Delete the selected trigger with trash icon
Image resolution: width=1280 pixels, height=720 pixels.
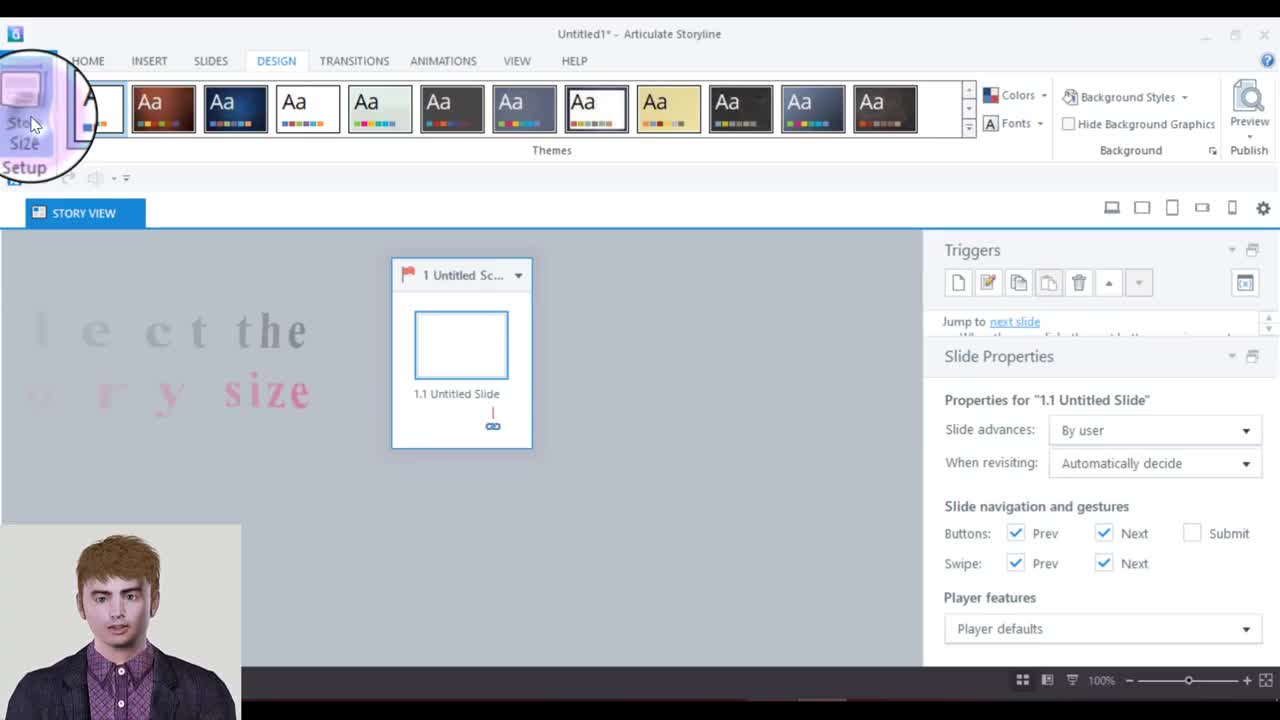tap(1078, 283)
